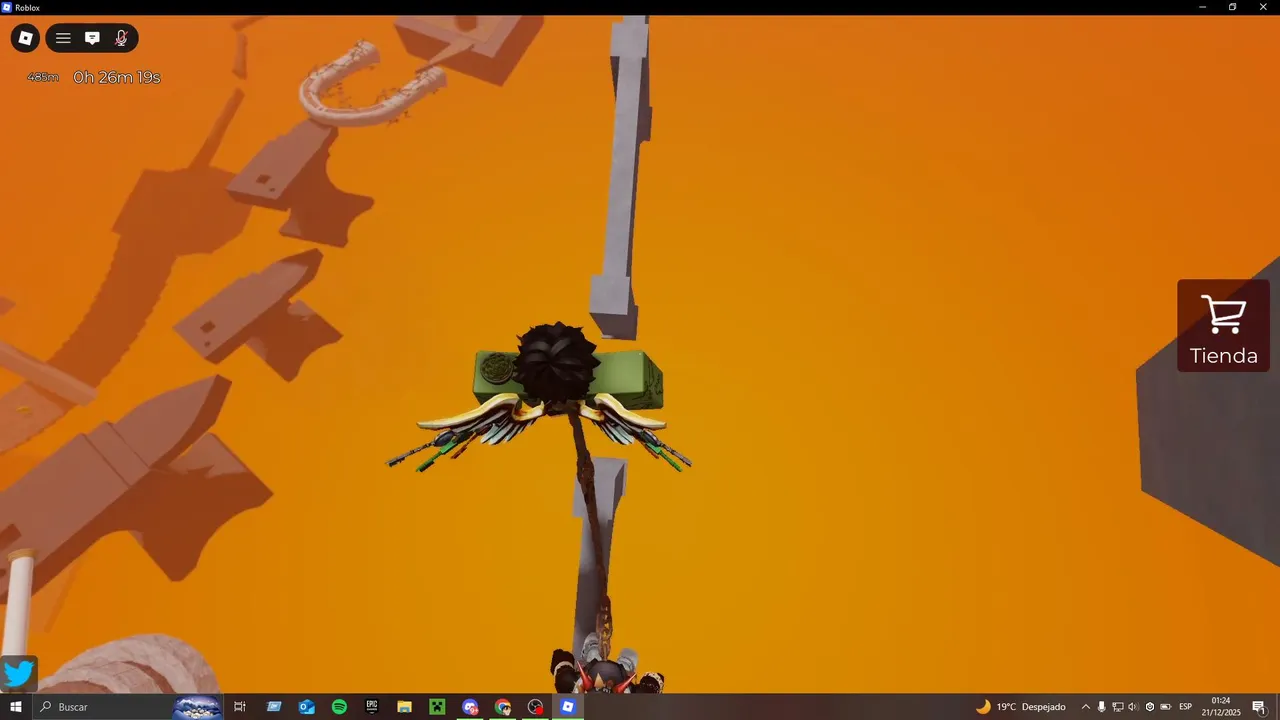
Task: Open the Roblox logo menu button
Action: (25, 39)
